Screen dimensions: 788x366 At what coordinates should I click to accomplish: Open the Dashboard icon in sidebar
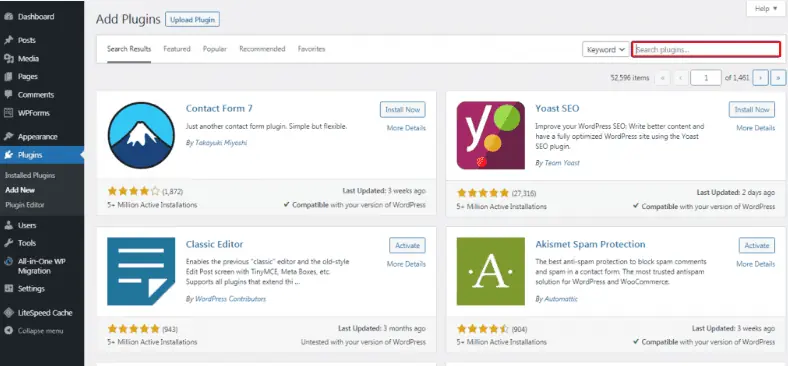(8, 17)
